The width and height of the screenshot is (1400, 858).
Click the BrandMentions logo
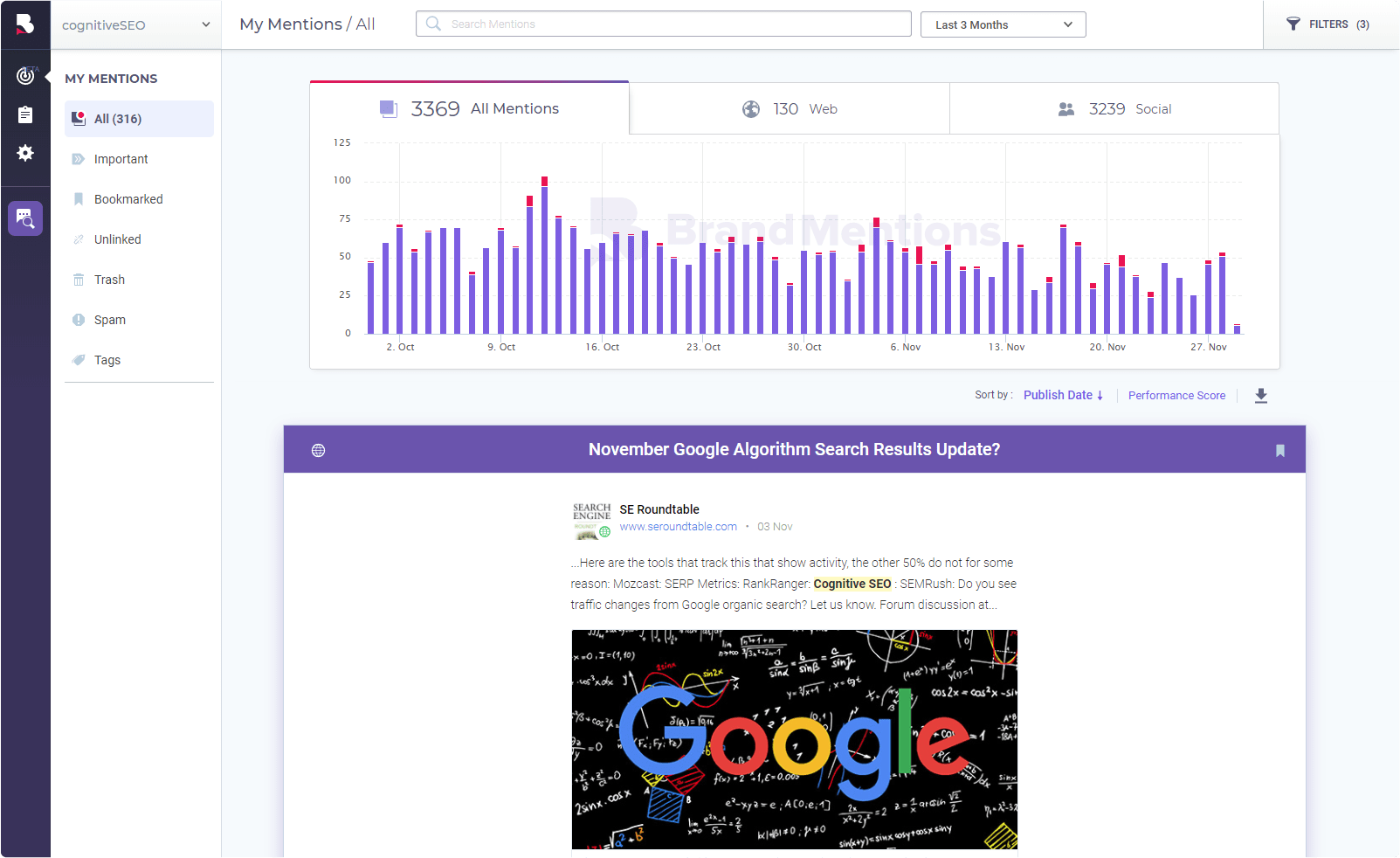25,23
